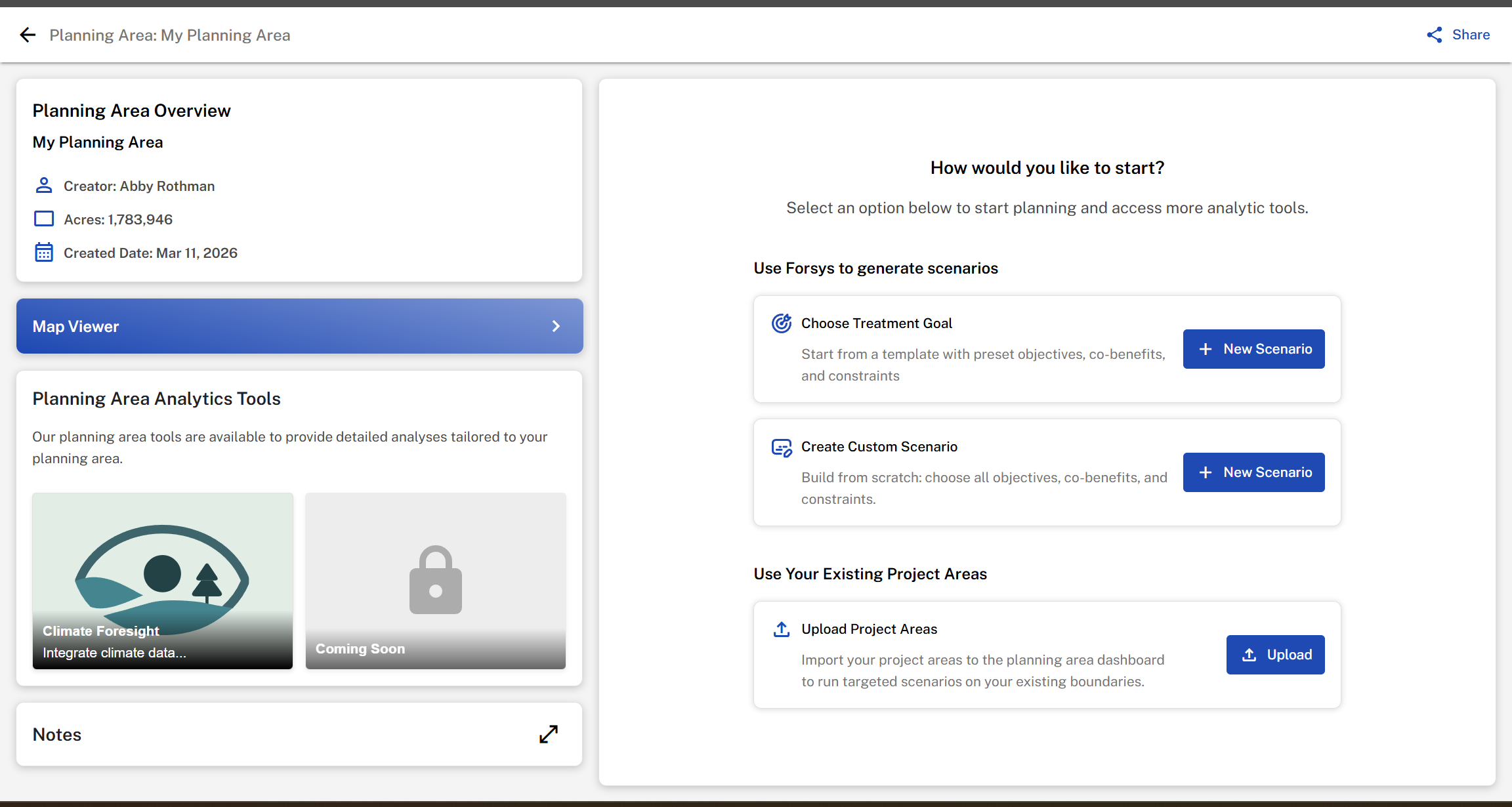Click the back arrow icon

click(28, 35)
